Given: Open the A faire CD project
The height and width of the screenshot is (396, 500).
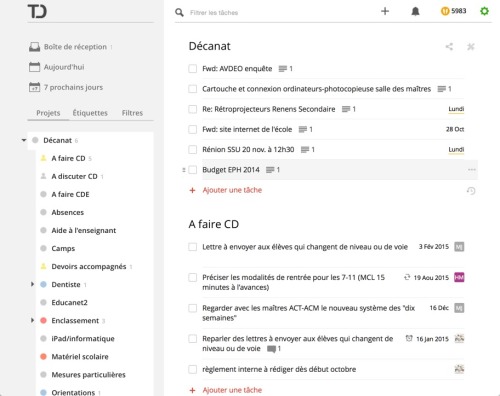Looking at the screenshot, I should coord(68,158).
